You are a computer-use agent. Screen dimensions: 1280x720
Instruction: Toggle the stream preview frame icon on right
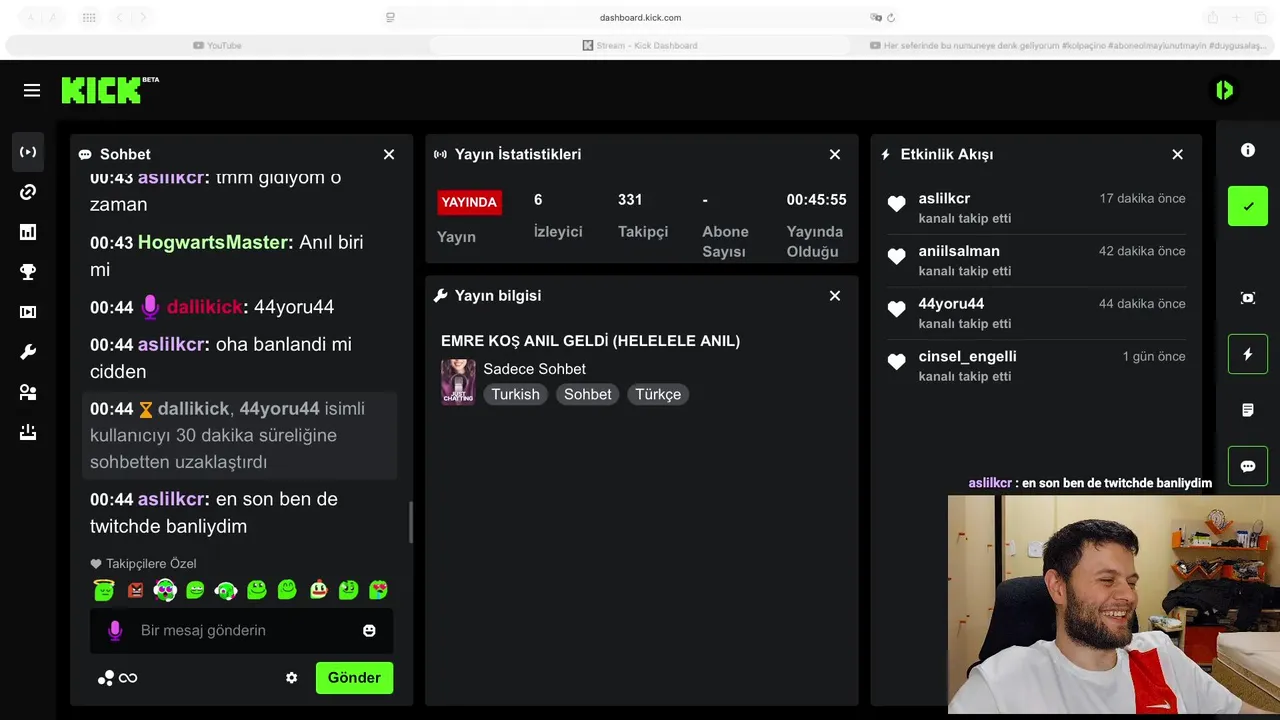tap(1248, 298)
